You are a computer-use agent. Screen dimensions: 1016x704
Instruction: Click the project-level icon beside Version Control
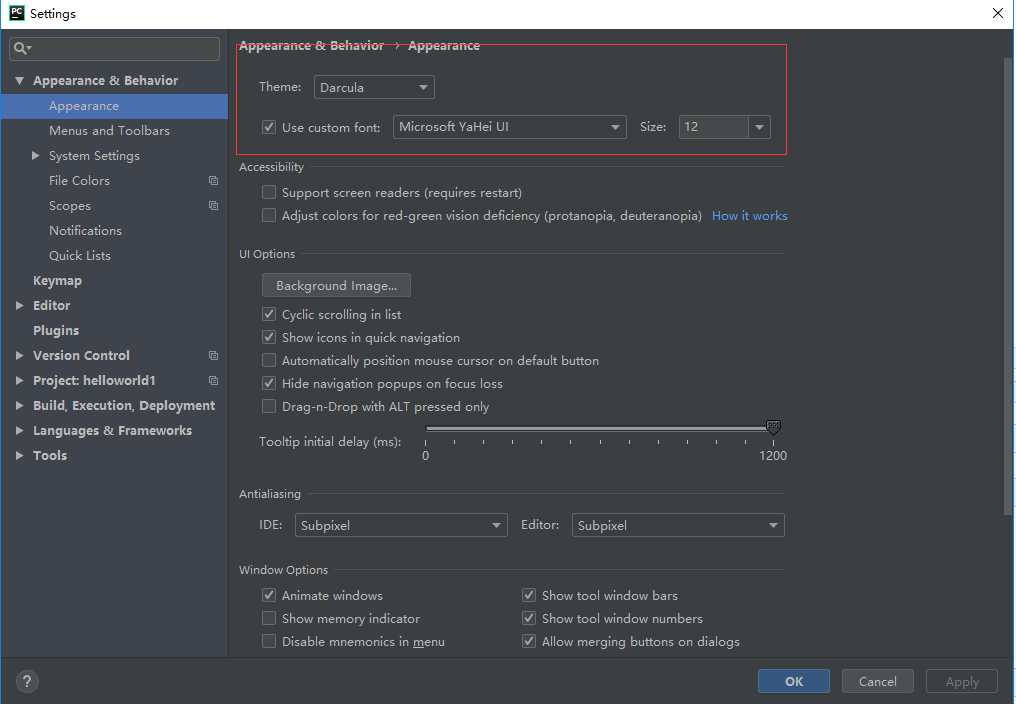click(213, 355)
